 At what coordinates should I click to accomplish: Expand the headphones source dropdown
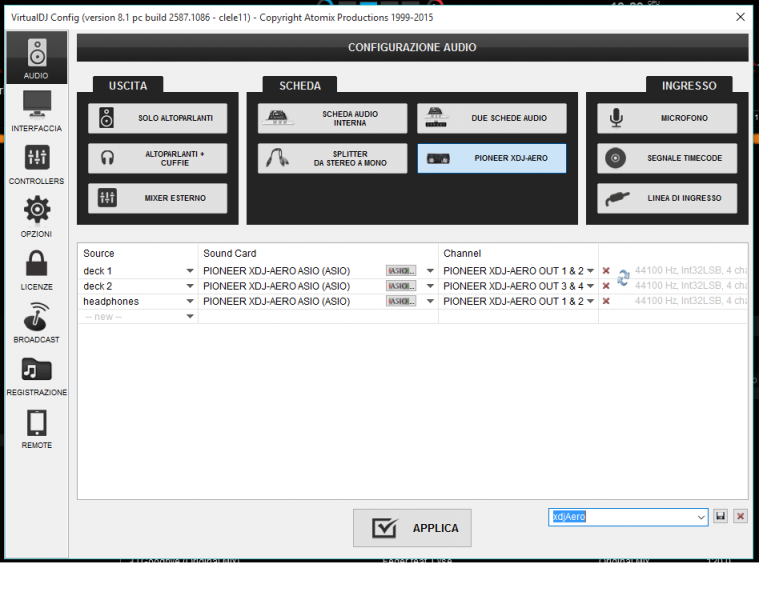pyautogui.click(x=190, y=301)
